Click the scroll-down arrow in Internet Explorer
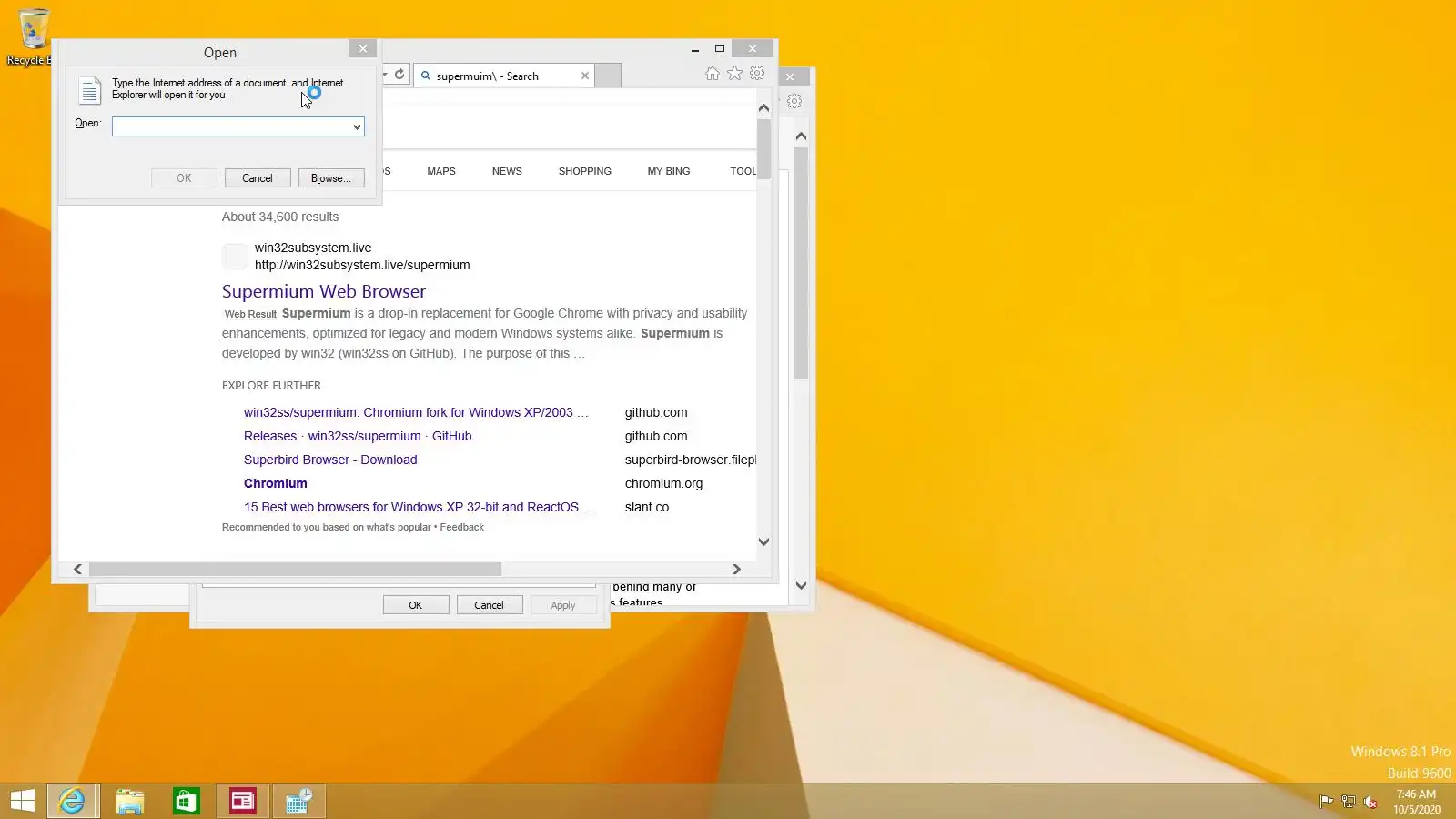The width and height of the screenshot is (1456, 819). coord(764,541)
